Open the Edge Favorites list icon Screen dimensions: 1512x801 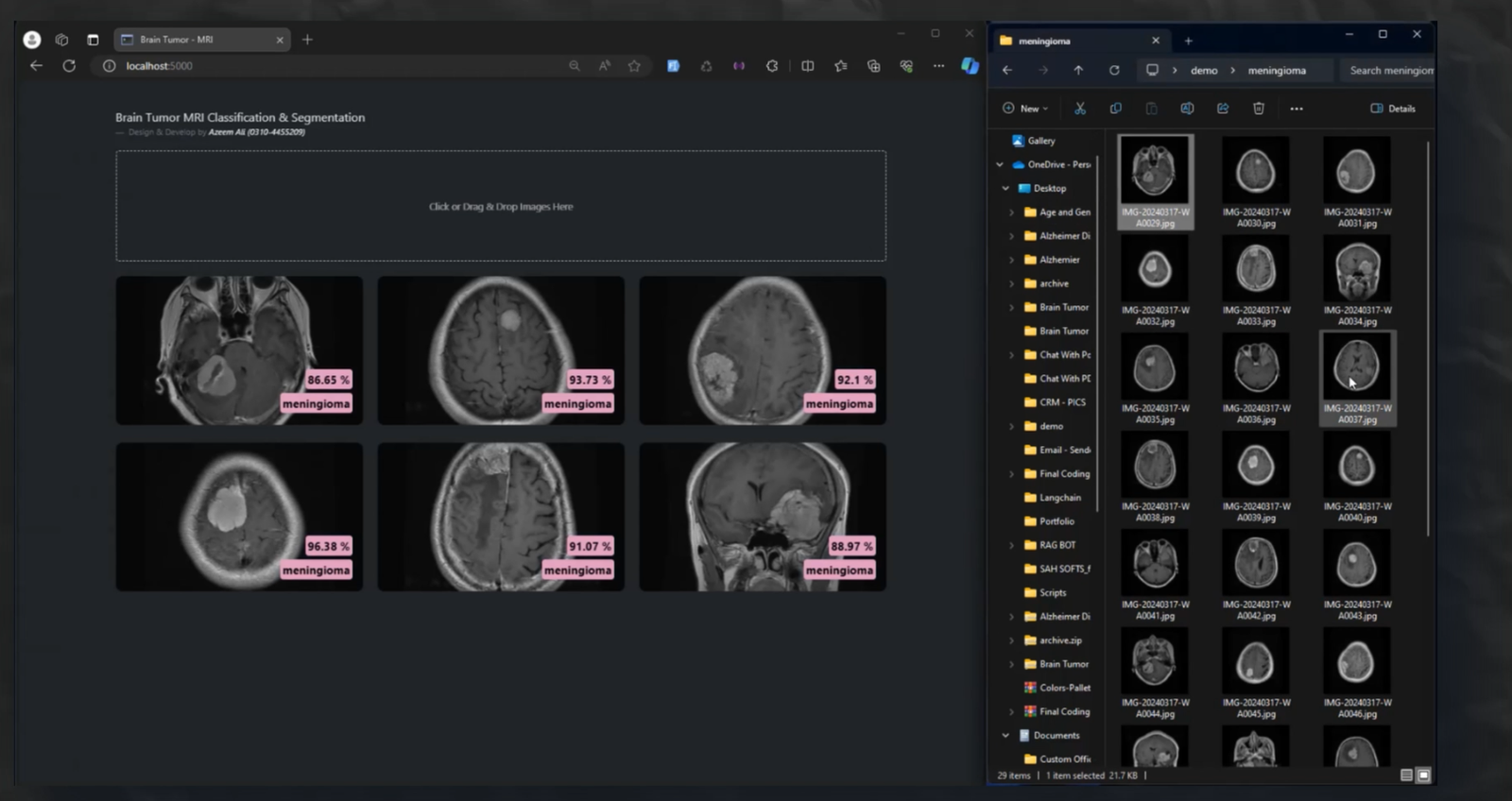840,66
